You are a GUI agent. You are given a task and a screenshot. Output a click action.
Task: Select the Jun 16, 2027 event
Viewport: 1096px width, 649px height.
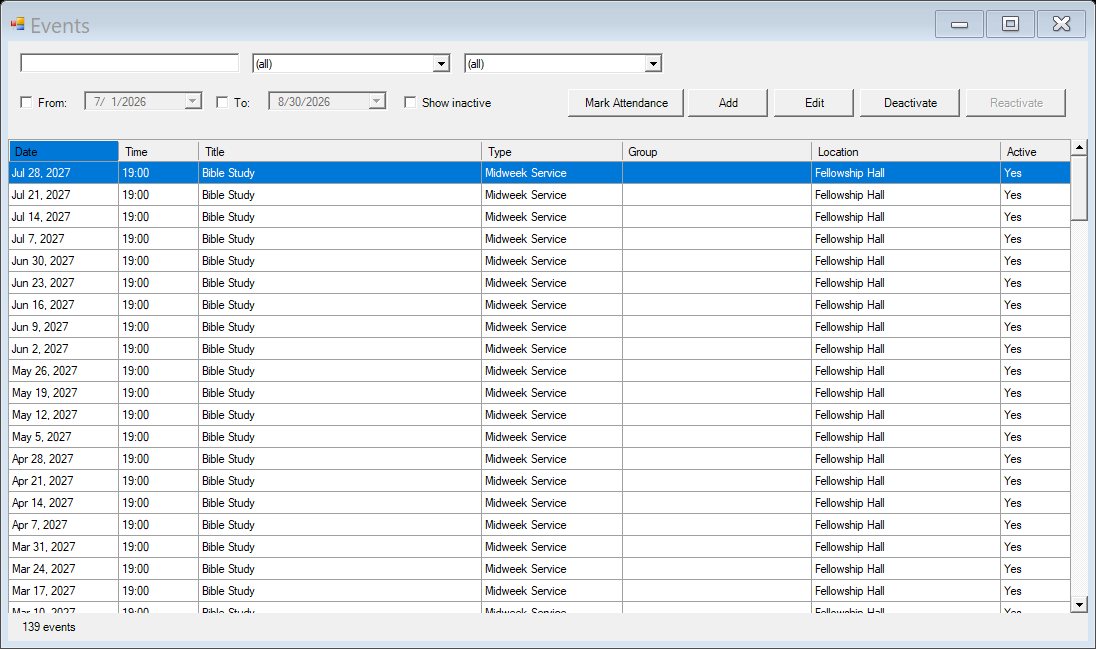tap(539, 305)
